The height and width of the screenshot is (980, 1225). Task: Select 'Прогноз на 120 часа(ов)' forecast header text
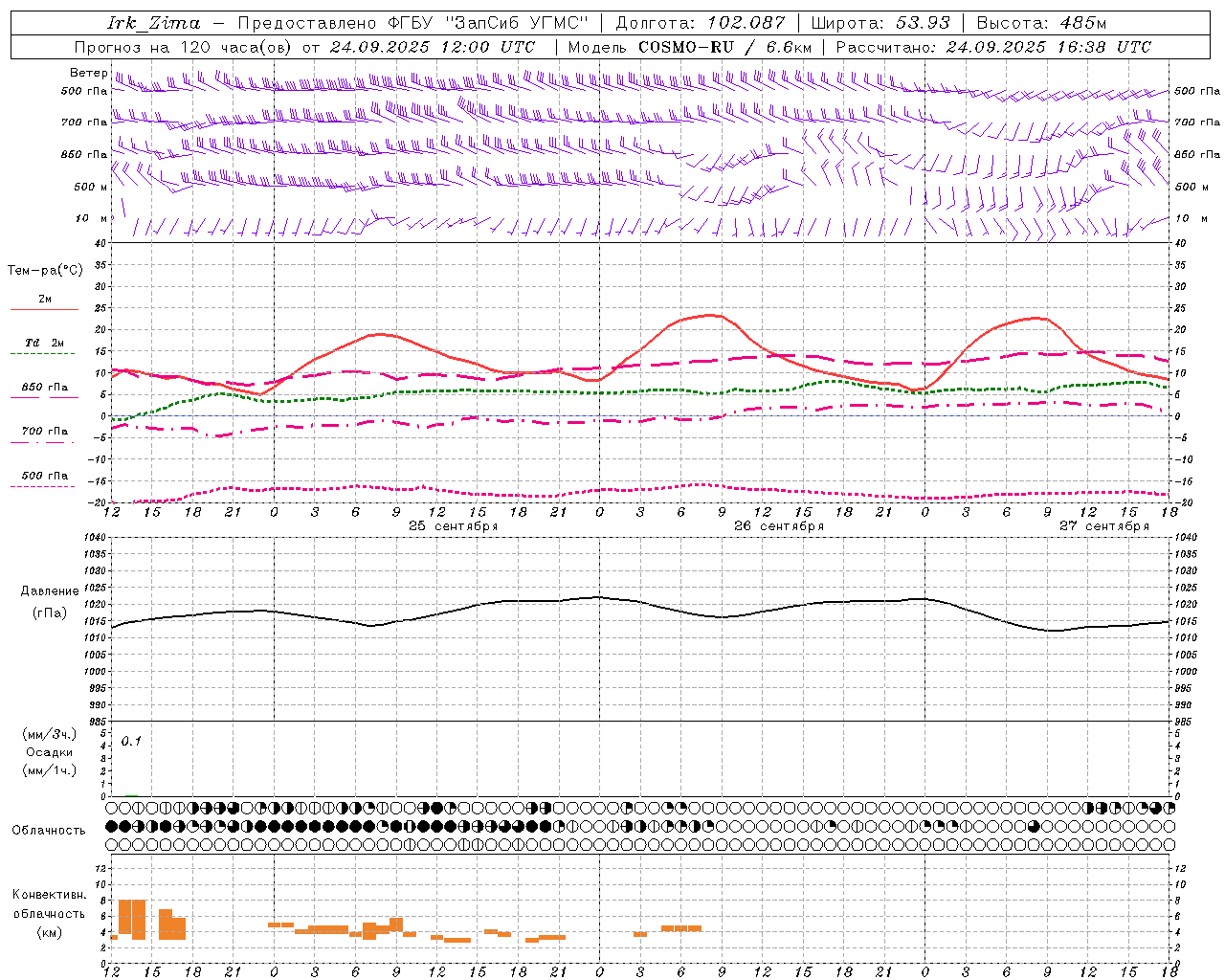click(185, 47)
